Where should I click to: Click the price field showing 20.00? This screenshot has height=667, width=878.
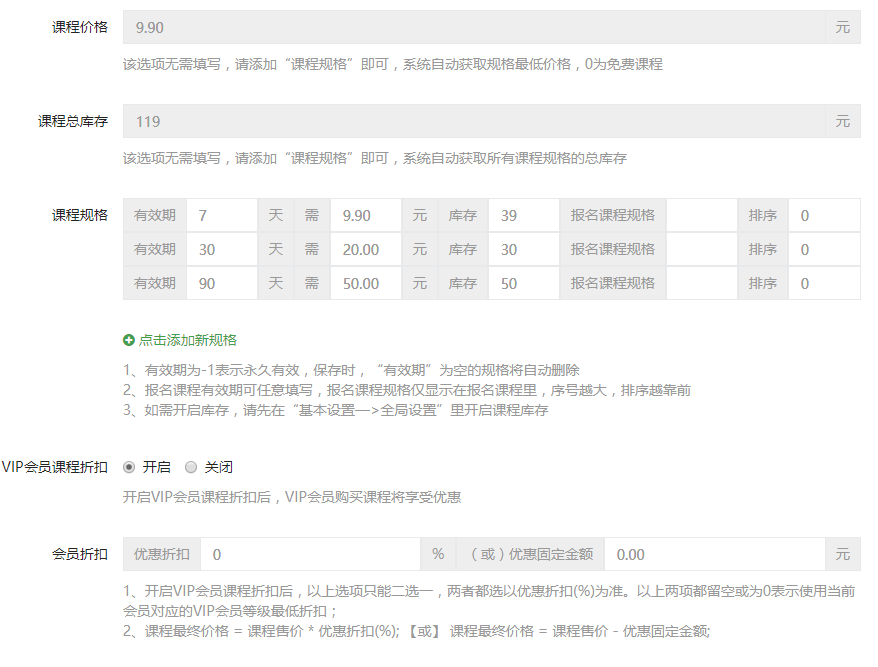click(x=366, y=249)
